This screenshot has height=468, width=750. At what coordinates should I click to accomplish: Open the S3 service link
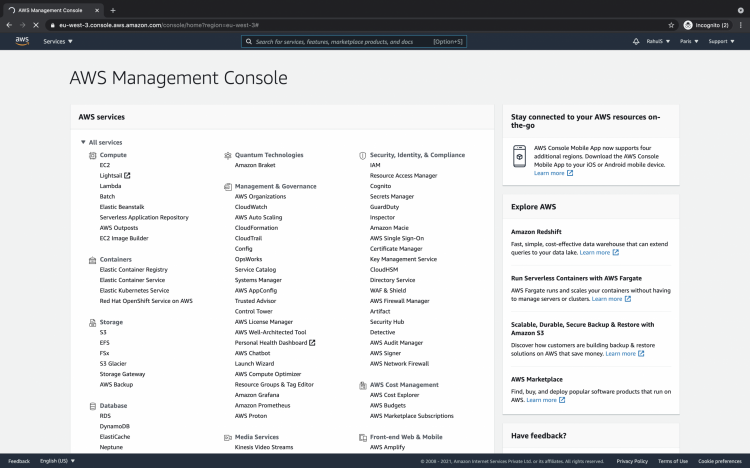click(x=103, y=333)
